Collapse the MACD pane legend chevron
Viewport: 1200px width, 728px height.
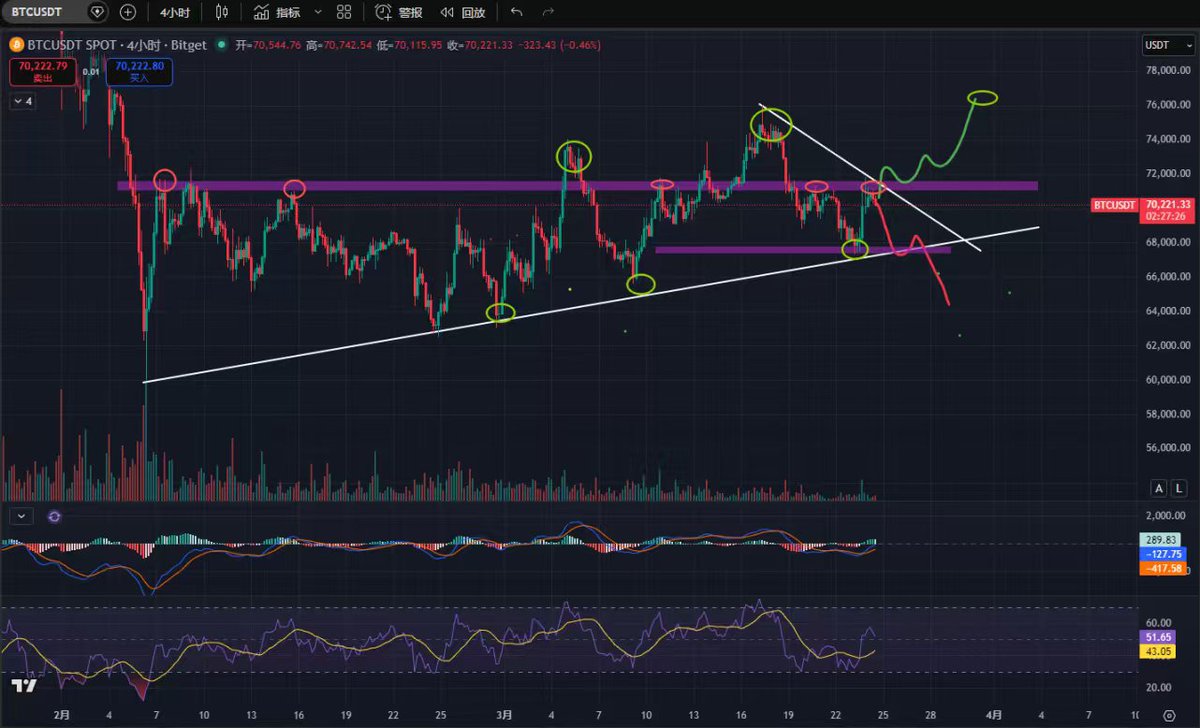23,516
